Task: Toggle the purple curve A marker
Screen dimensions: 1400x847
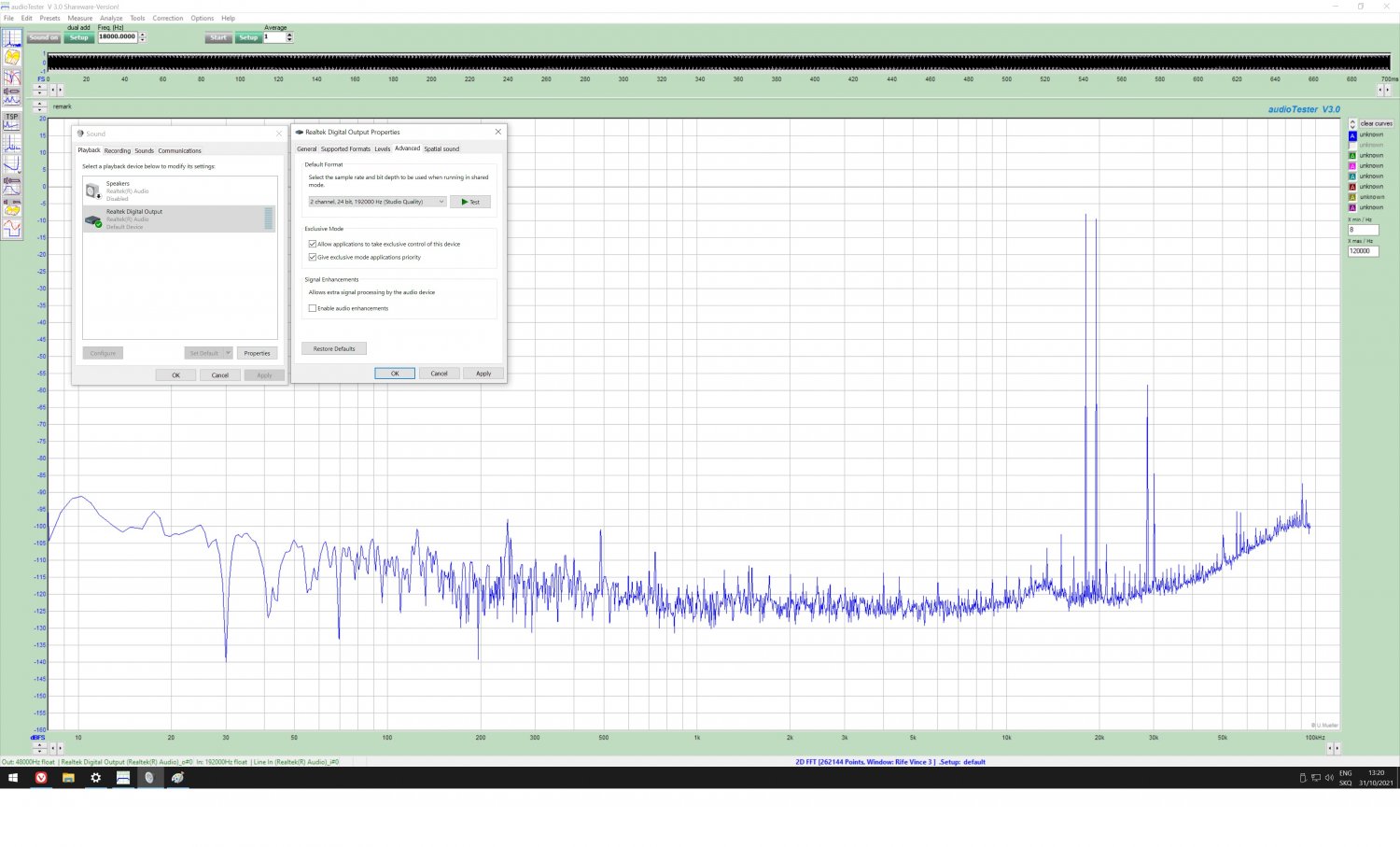Action: click(x=1352, y=207)
